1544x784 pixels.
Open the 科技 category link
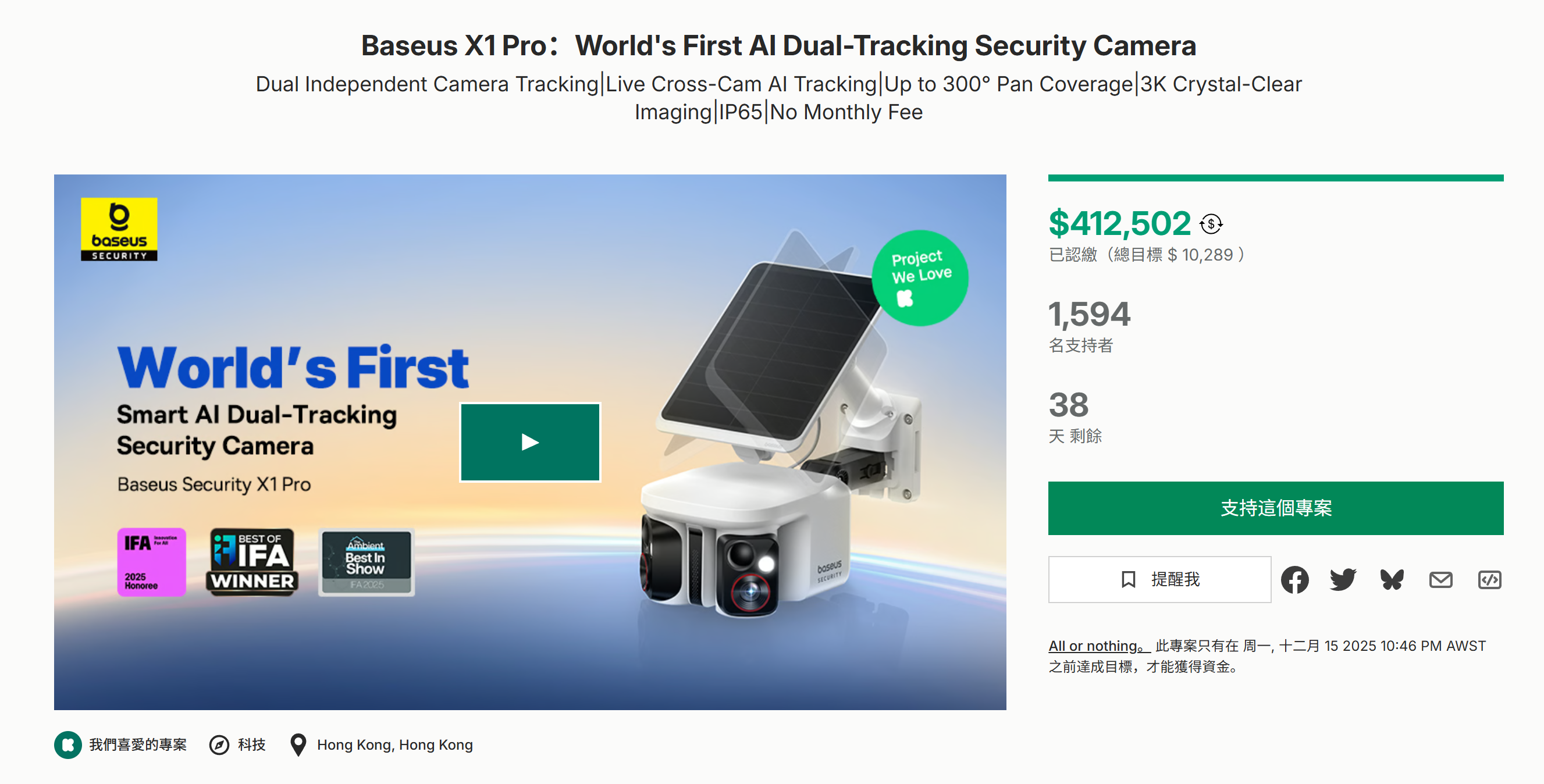[252, 745]
